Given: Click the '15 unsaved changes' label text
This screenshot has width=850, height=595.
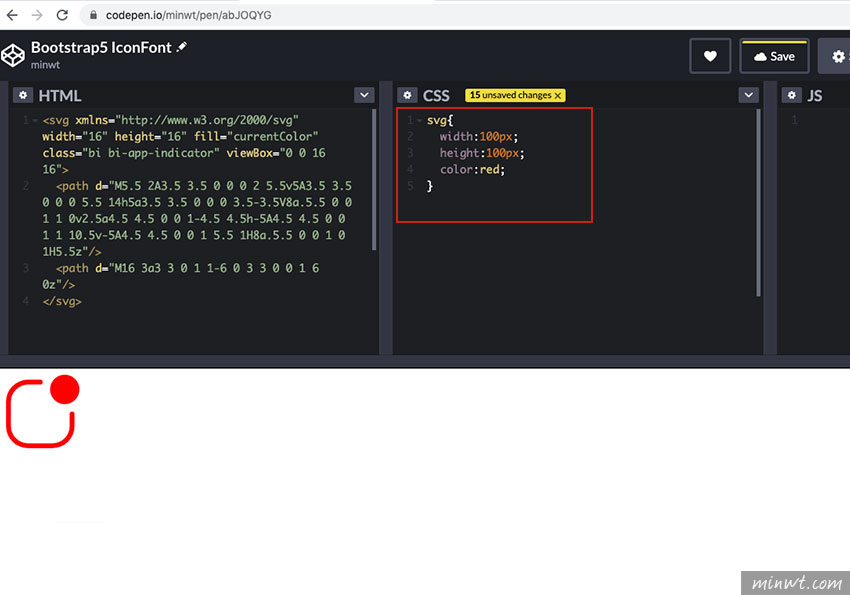Looking at the screenshot, I should [x=510, y=95].
